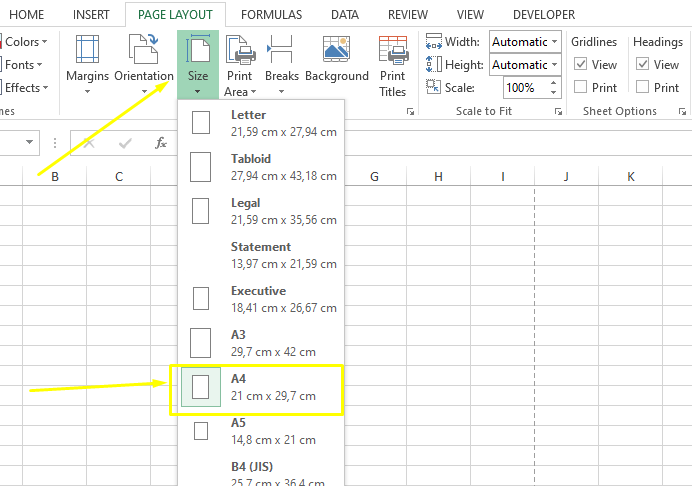Open the Breaks button
This screenshot has width=692, height=486.
(x=282, y=64)
